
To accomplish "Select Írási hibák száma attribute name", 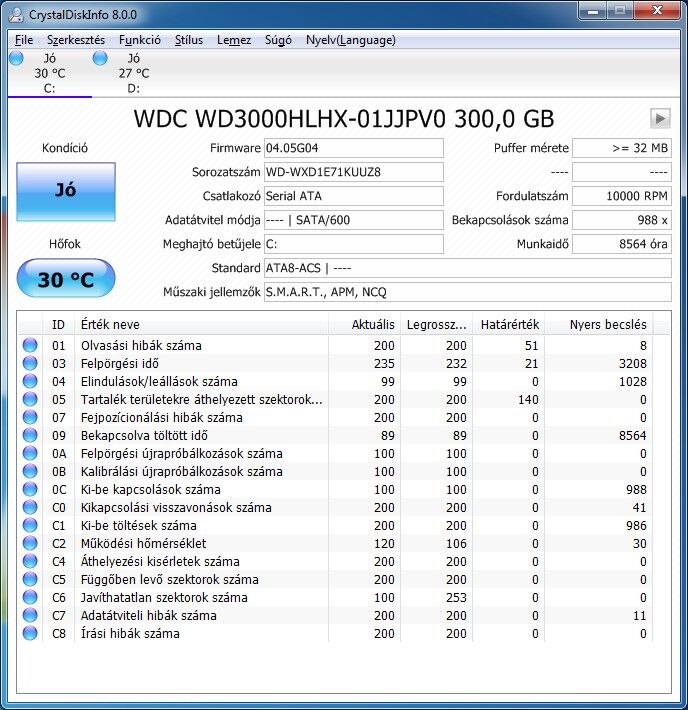I will [x=130, y=633].
